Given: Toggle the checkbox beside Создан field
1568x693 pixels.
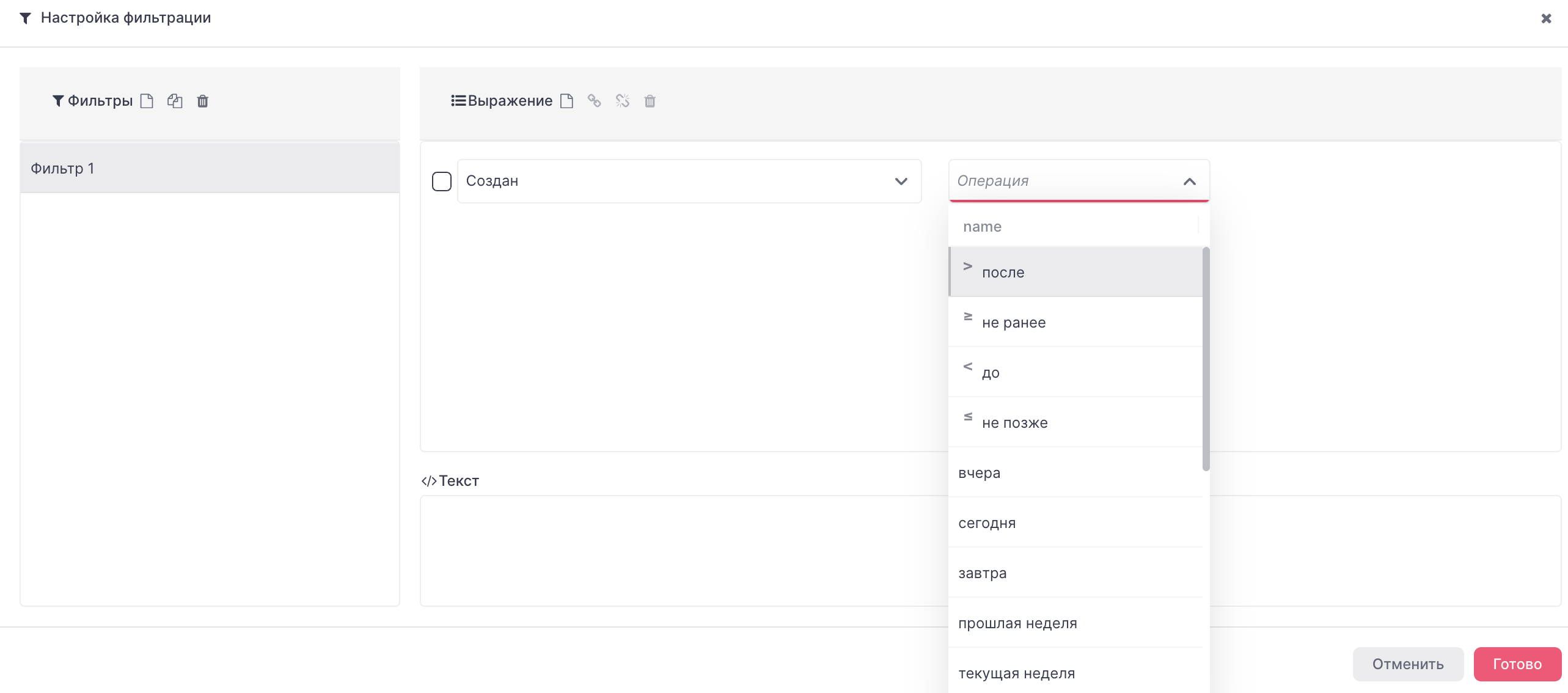Looking at the screenshot, I should (442, 182).
